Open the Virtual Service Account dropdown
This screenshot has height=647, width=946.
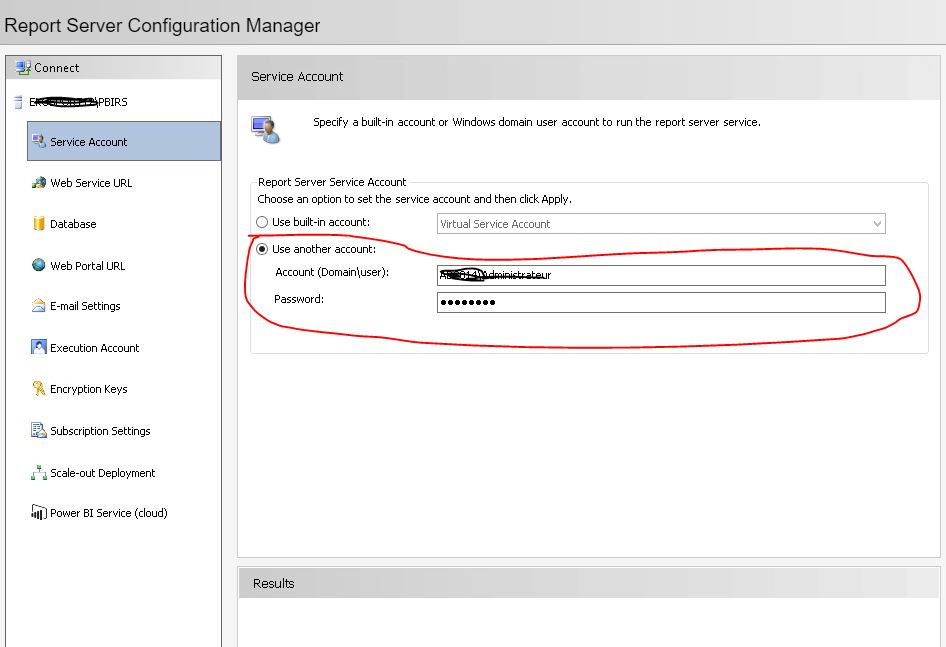(661, 224)
